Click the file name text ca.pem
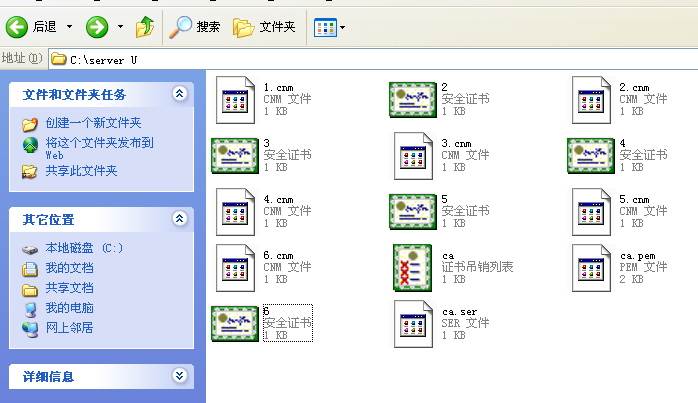698x403 pixels. (x=637, y=256)
